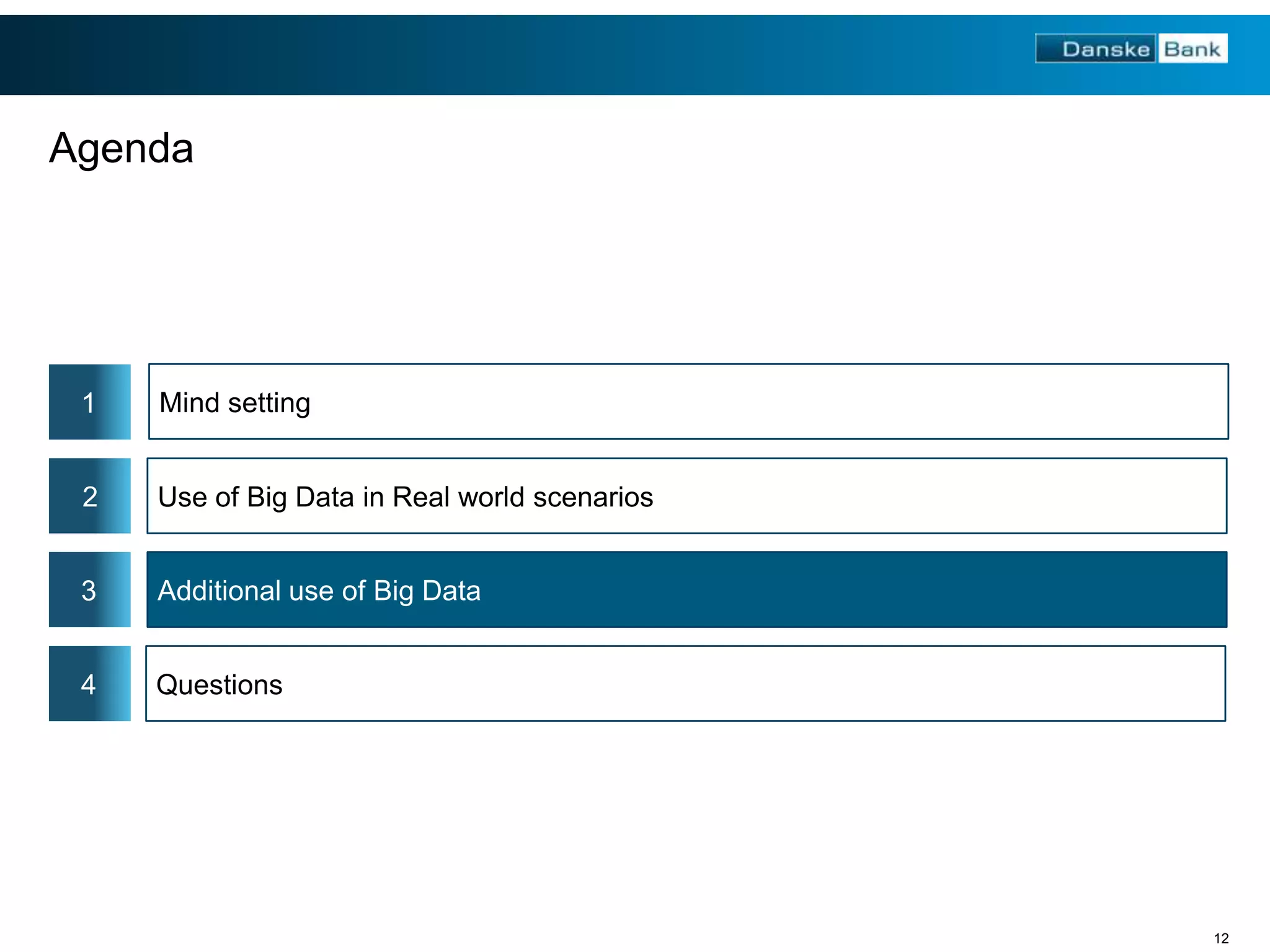Select the Questions agenda item
Image resolution: width=1270 pixels, height=952 pixels.
click(686, 684)
